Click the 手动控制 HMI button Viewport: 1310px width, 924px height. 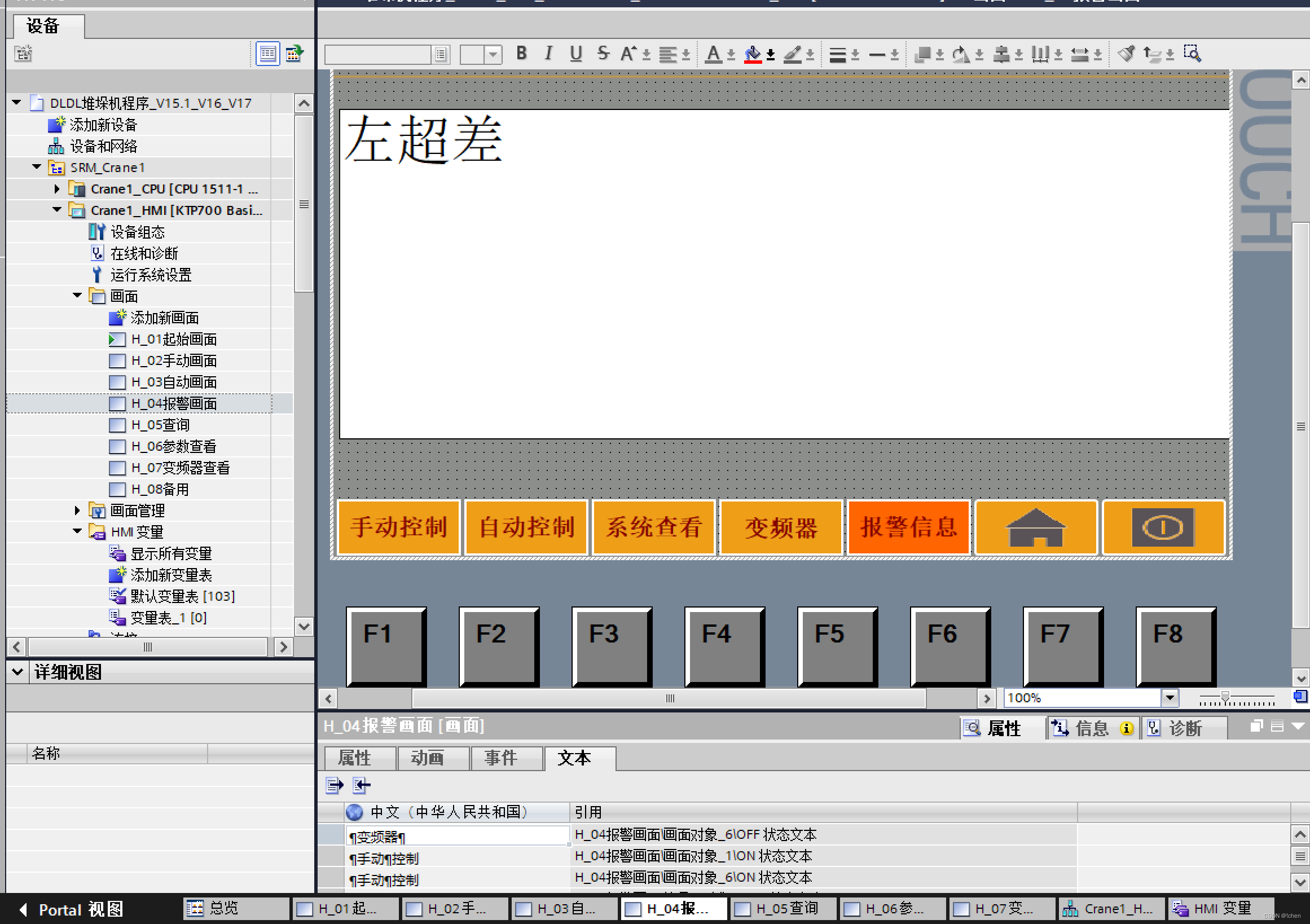(398, 527)
